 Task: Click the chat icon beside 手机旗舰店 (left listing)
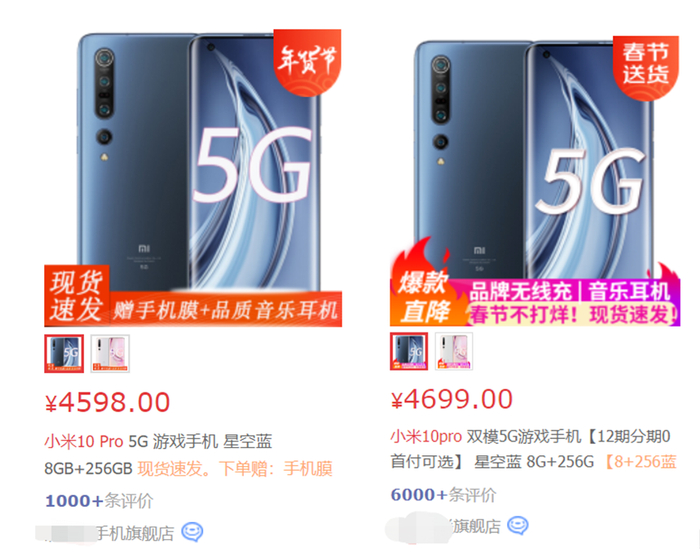pyautogui.click(x=192, y=532)
